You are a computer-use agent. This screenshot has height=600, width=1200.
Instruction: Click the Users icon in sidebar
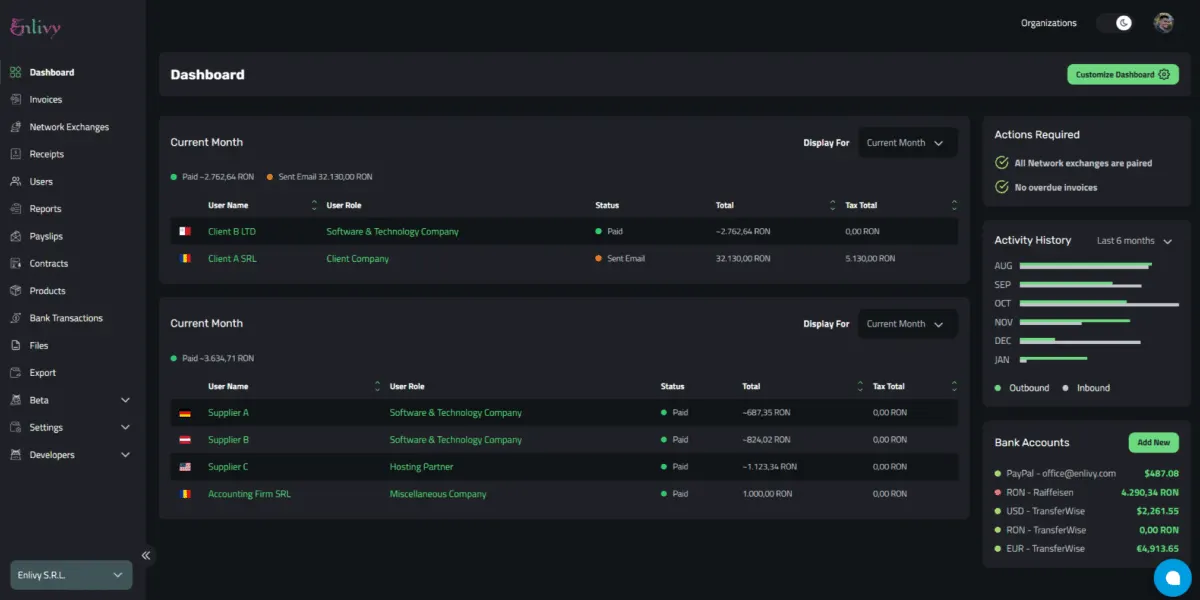(15, 182)
